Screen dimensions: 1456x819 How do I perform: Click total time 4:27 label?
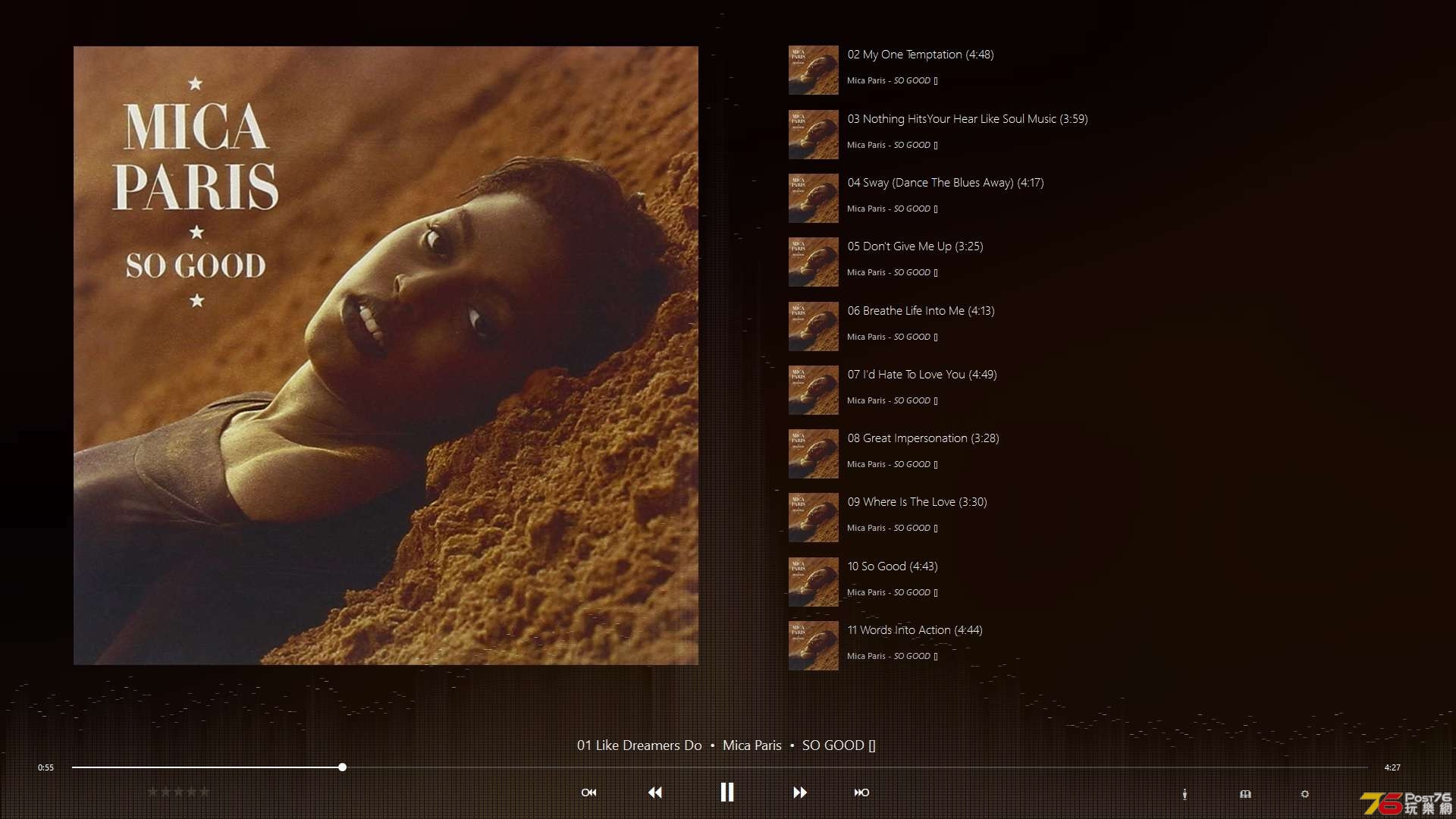1392,767
